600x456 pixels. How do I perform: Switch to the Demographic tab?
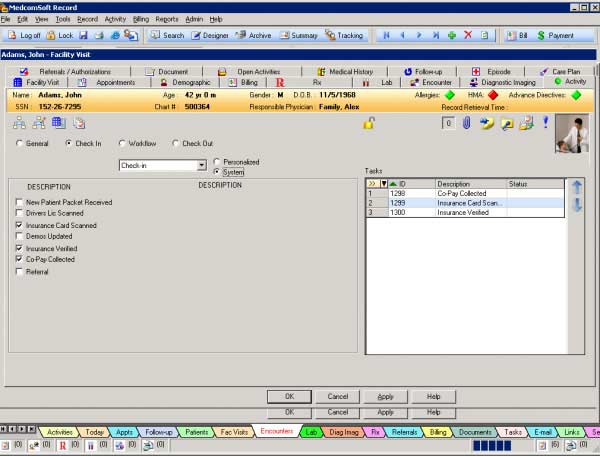(x=186, y=82)
